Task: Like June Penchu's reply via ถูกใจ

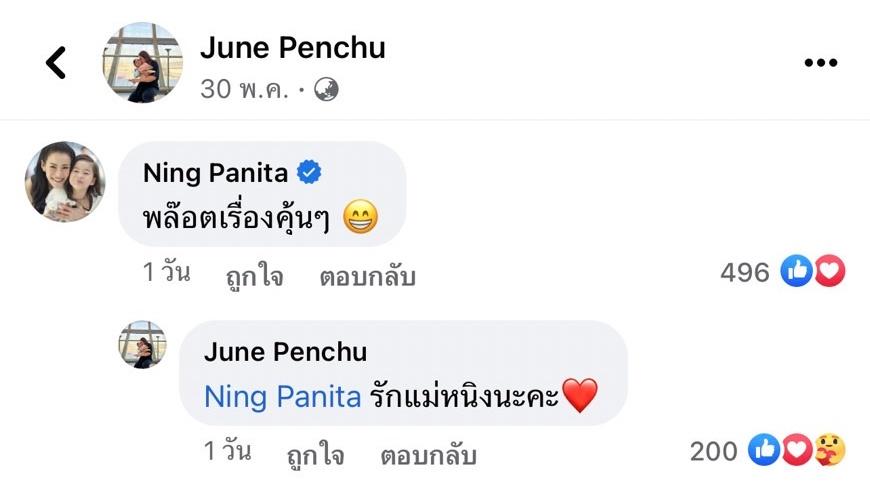Action: pyautogui.click(x=315, y=456)
